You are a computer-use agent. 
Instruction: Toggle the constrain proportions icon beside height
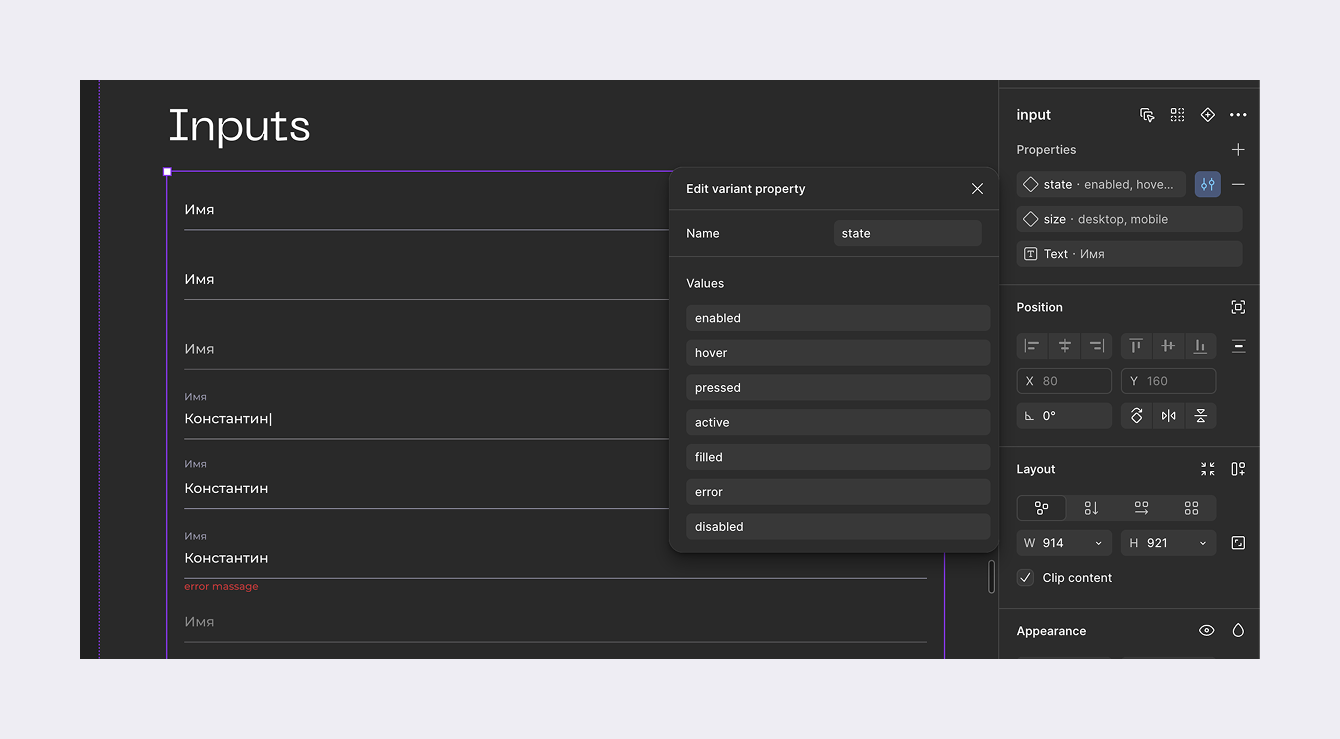click(1238, 543)
